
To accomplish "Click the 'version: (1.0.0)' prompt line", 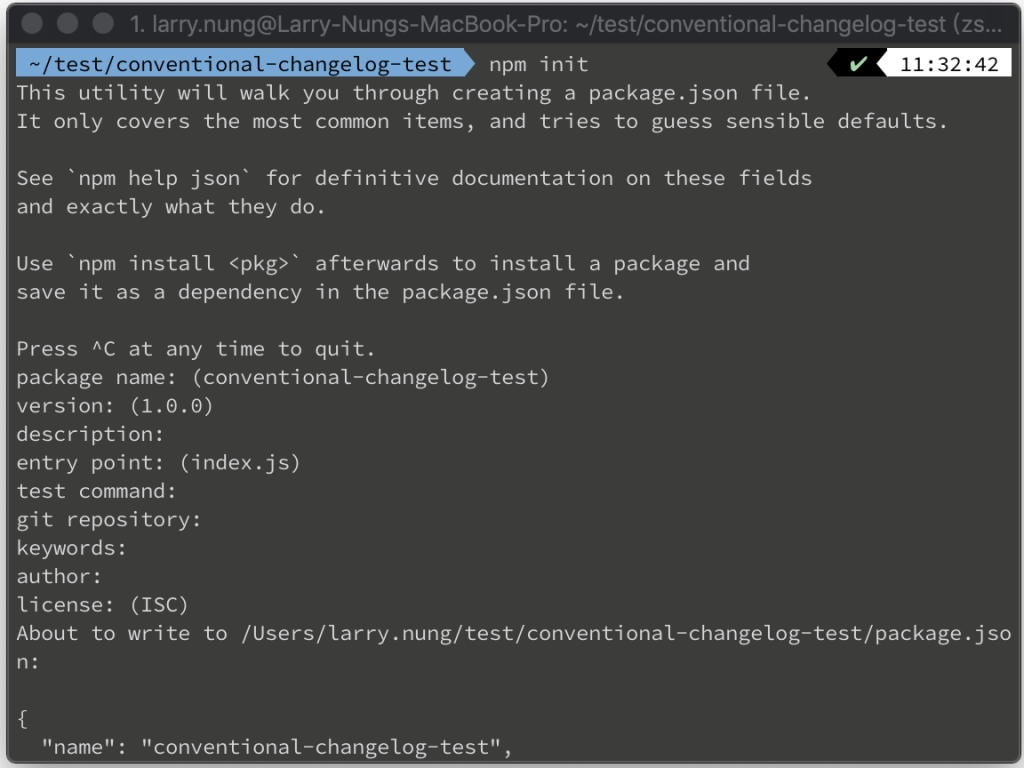I will tap(115, 406).
